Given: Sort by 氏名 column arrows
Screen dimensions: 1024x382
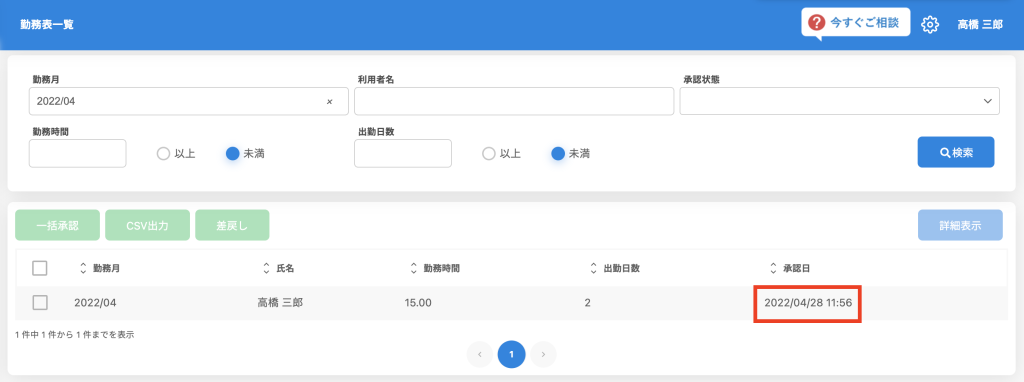Looking at the screenshot, I should 266,268.
